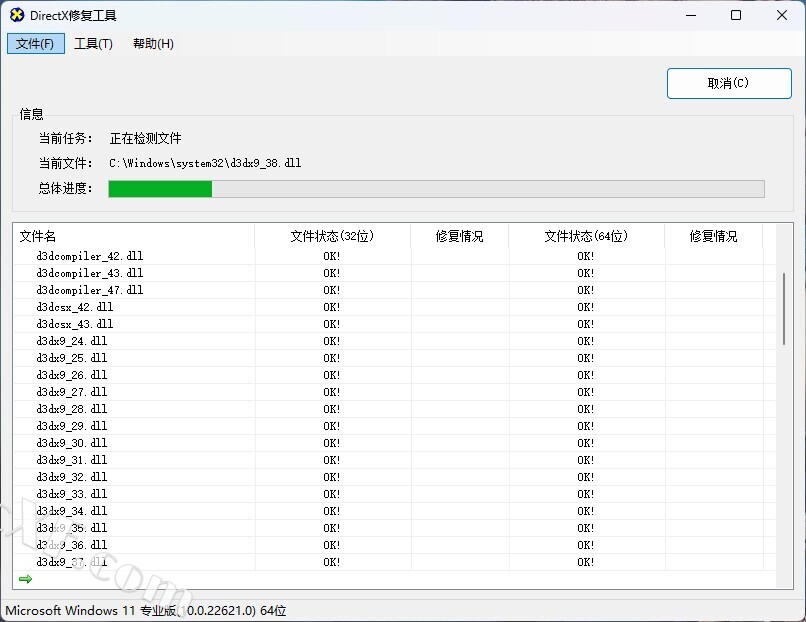Click the 当前文件 label
806x622 pixels.
pyautogui.click(x=66, y=163)
